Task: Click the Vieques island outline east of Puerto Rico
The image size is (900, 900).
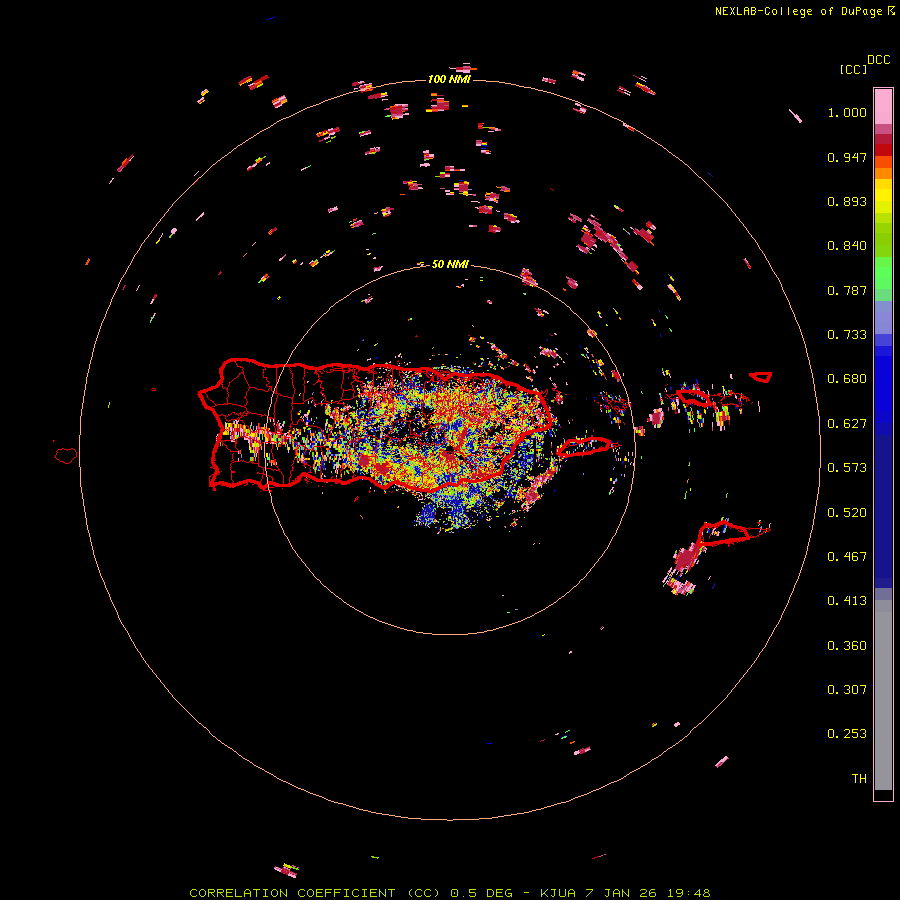Action: pos(584,447)
